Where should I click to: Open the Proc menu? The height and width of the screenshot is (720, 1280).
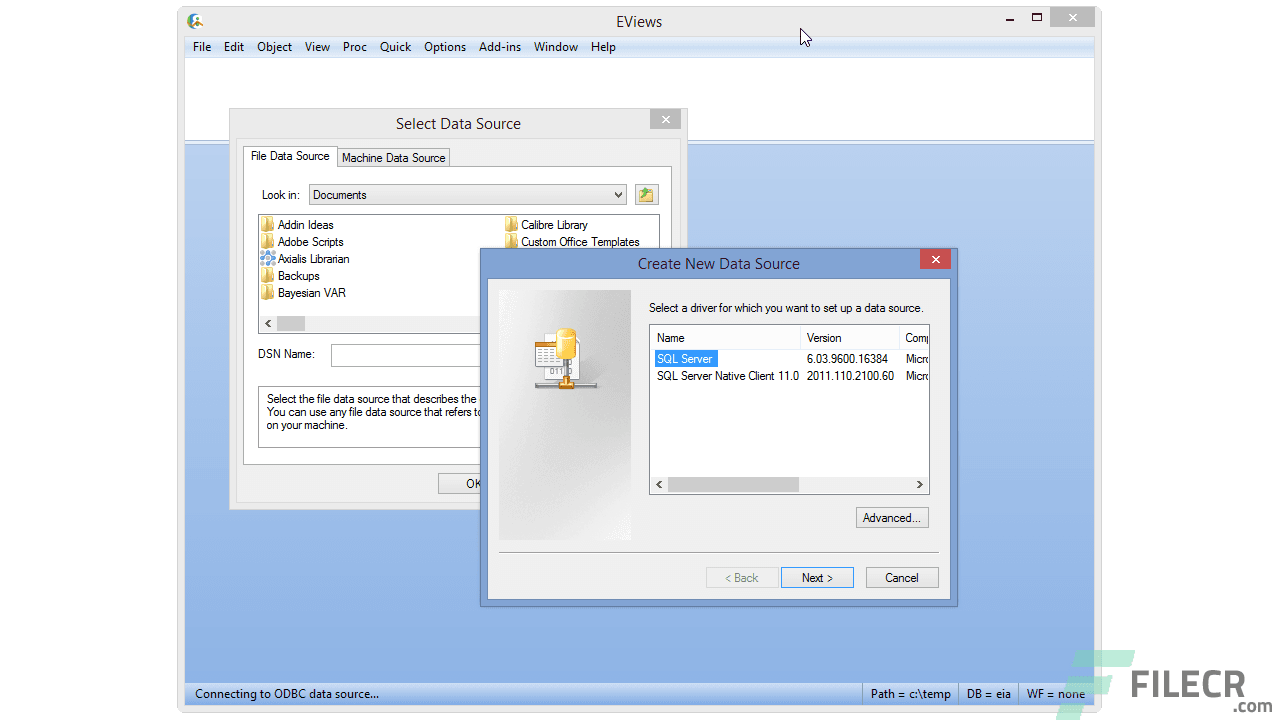[355, 47]
